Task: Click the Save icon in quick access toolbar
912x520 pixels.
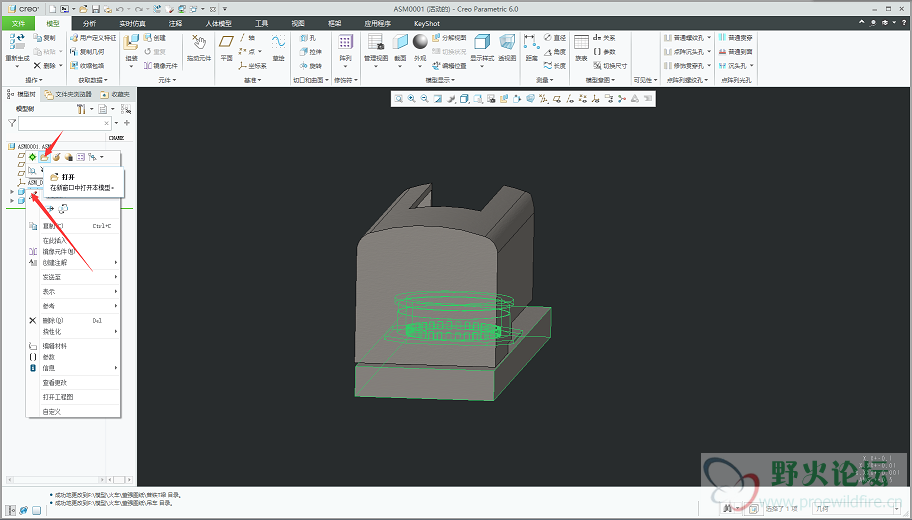Action: [96, 9]
